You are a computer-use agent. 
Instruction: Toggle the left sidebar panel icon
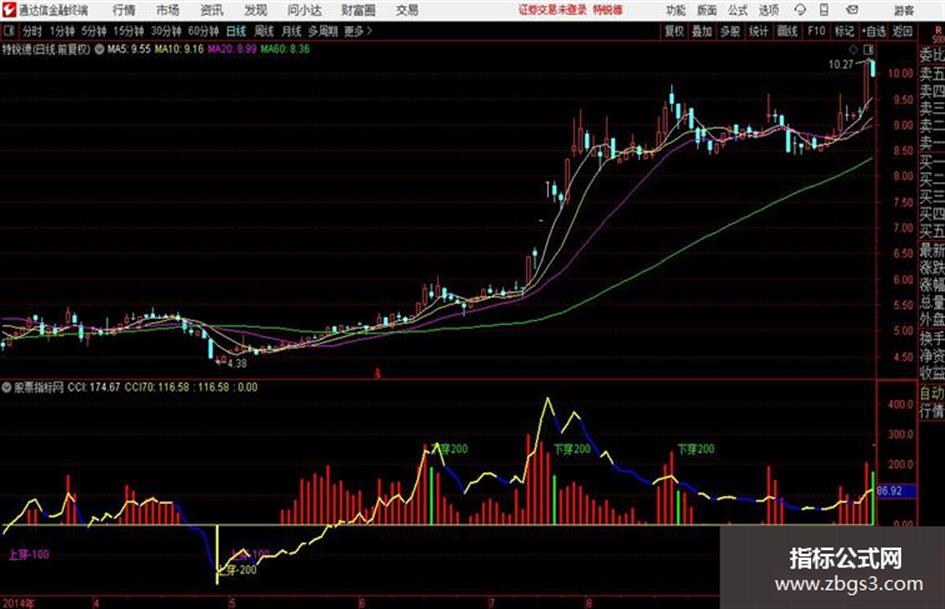[x=8, y=31]
